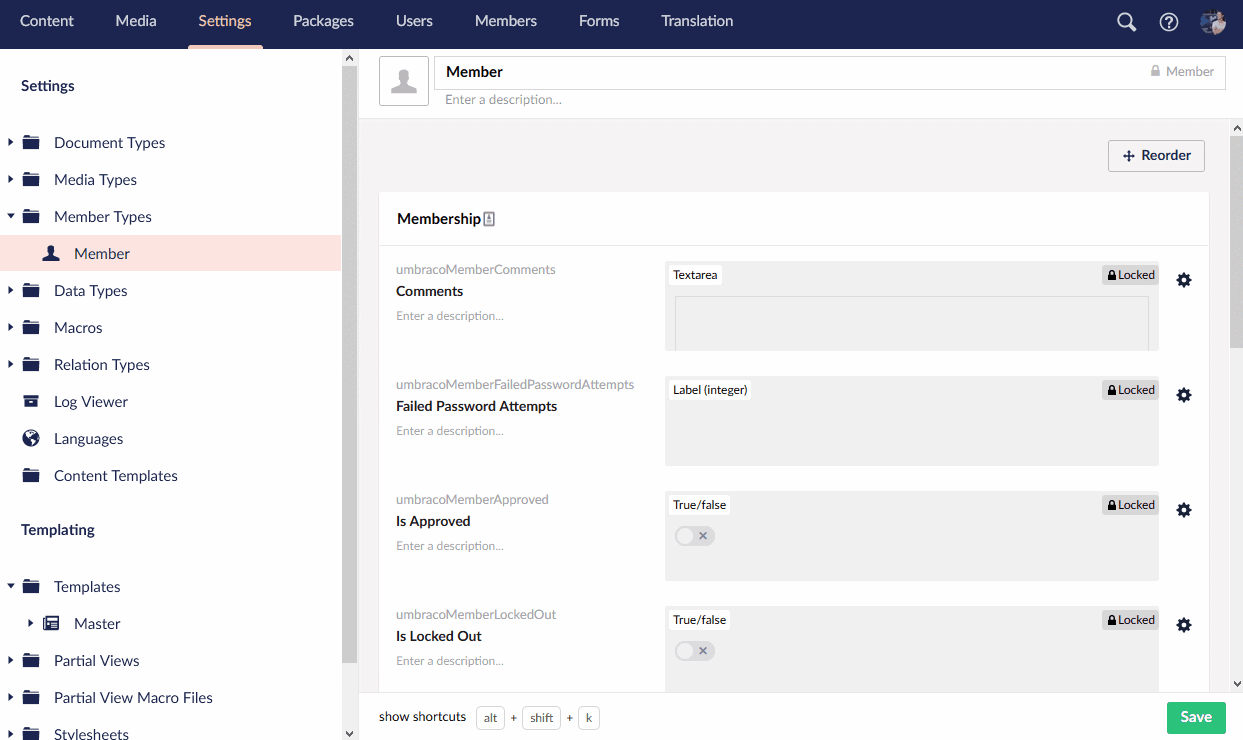This screenshot has width=1243, height=740.
Task: Expand the Master template arrow
Action: coord(31,624)
